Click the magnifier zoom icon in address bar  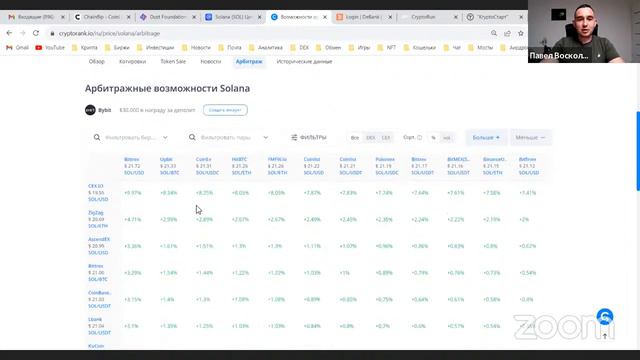click(494, 33)
